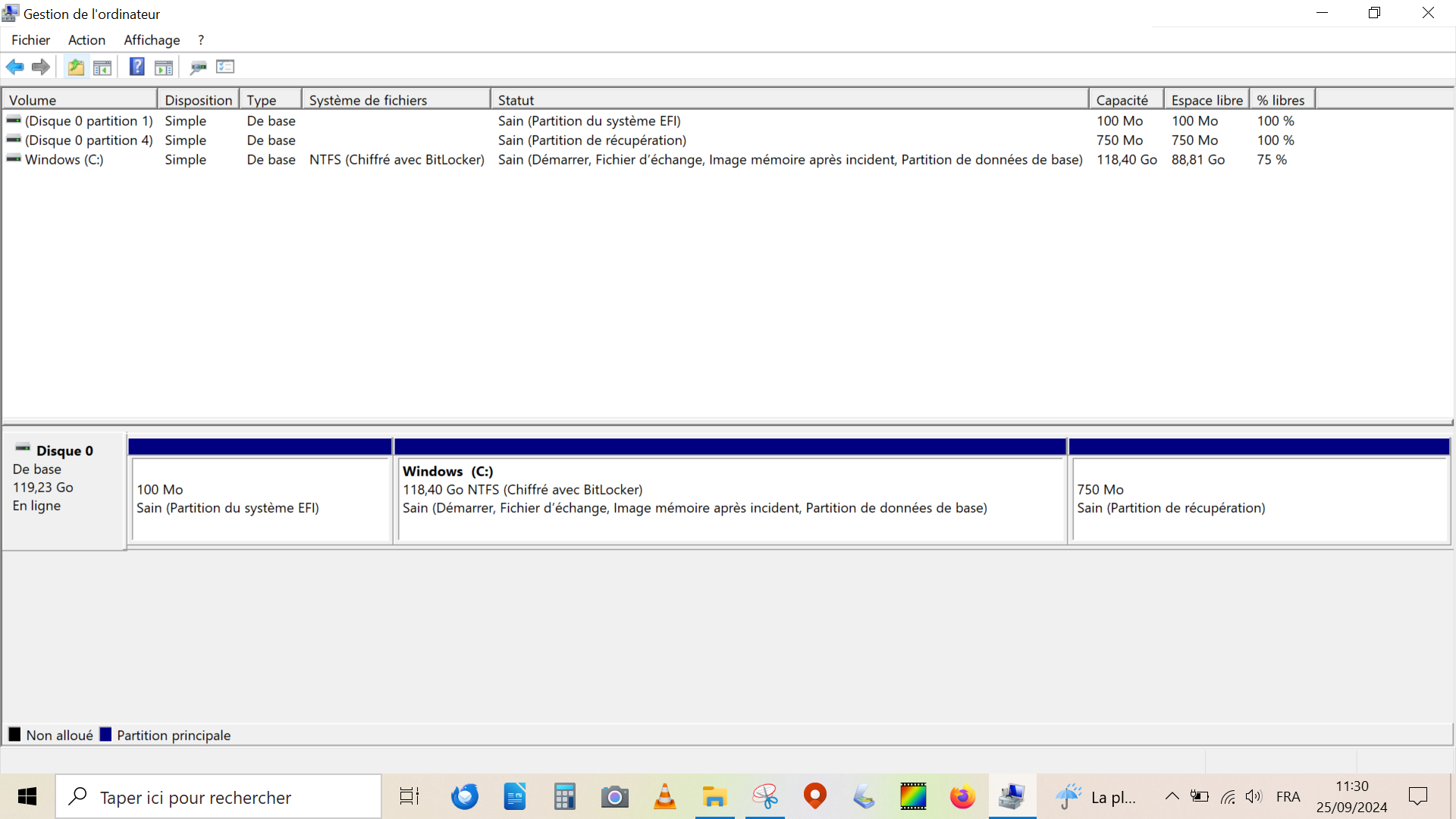Open the ? help menu
Screen dimensions: 1456x819
[201, 40]
